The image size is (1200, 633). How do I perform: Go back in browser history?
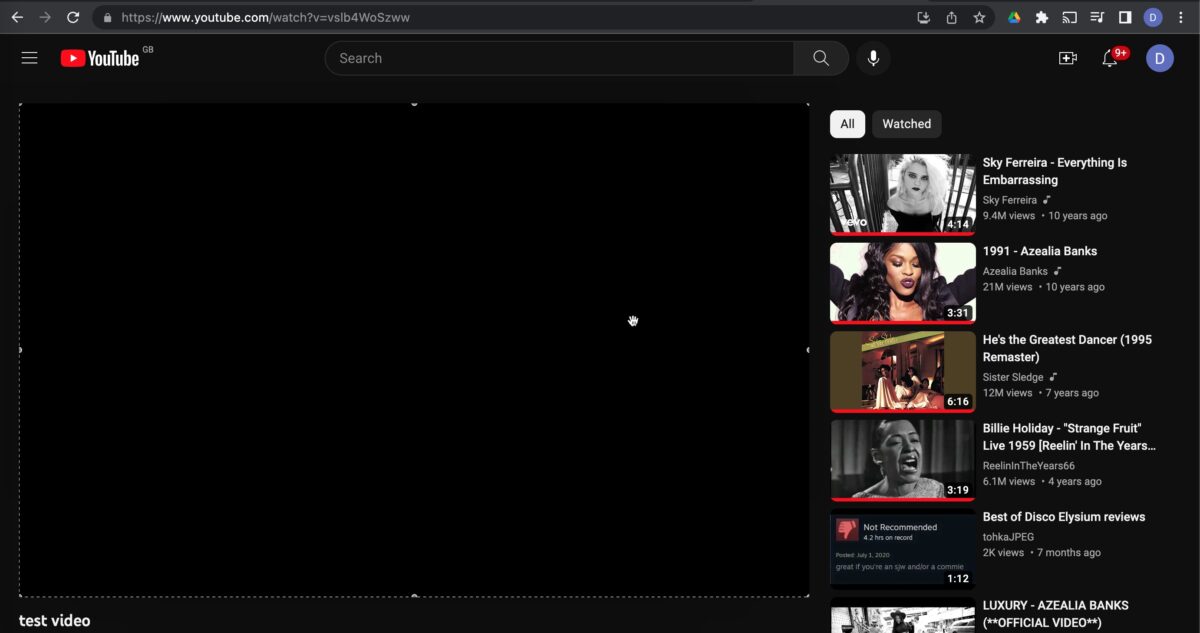tap(17, 17)
